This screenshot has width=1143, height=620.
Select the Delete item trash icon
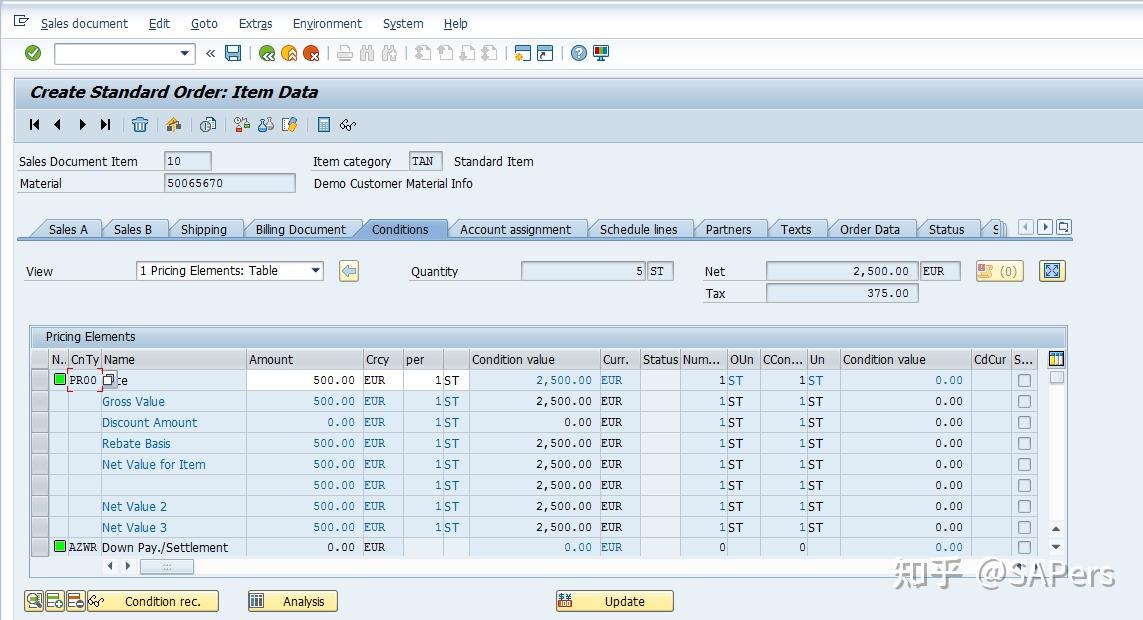[x=141, y=124]
